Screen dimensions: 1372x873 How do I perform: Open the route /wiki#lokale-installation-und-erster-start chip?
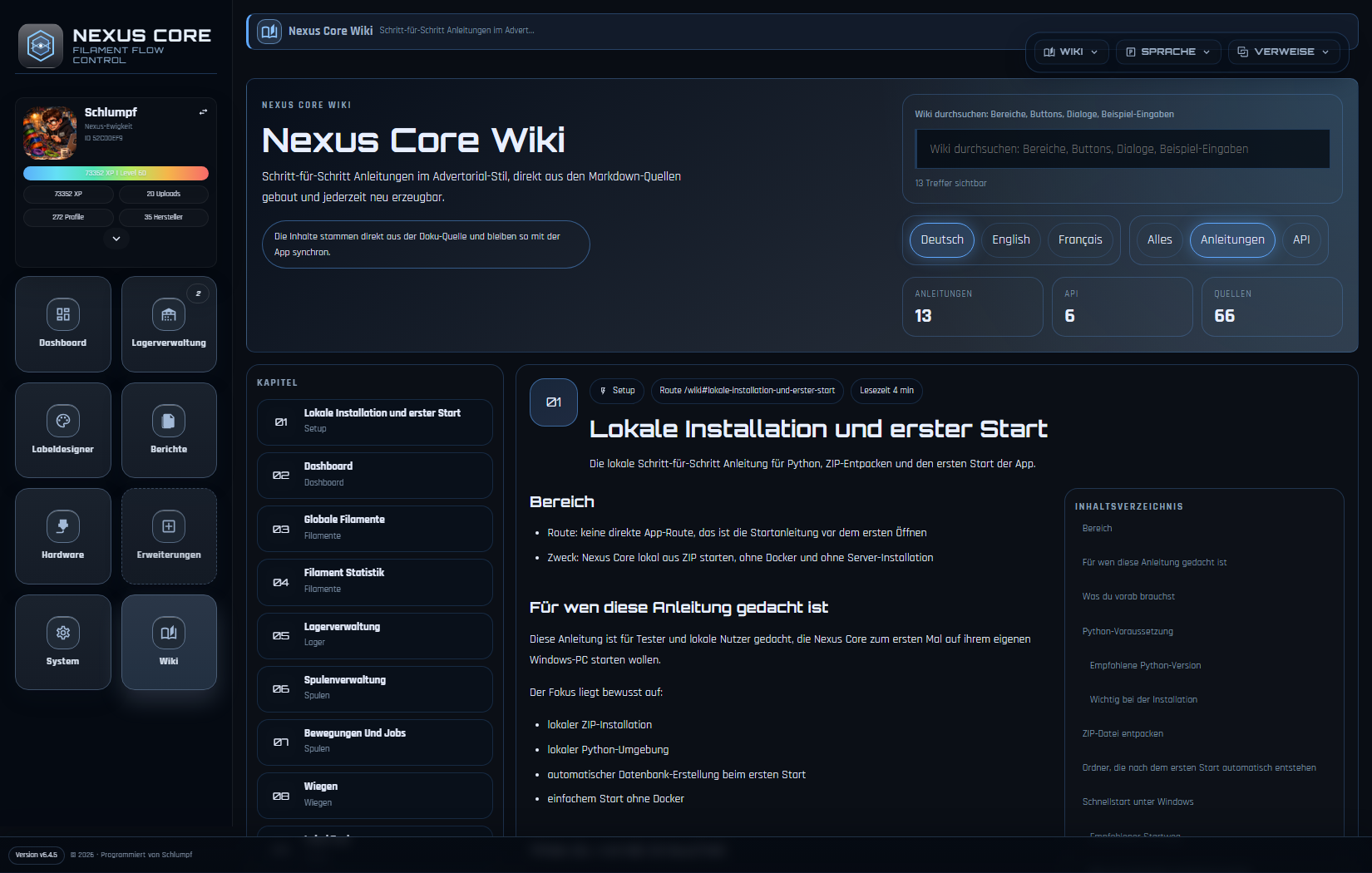[x=747, y=391]
